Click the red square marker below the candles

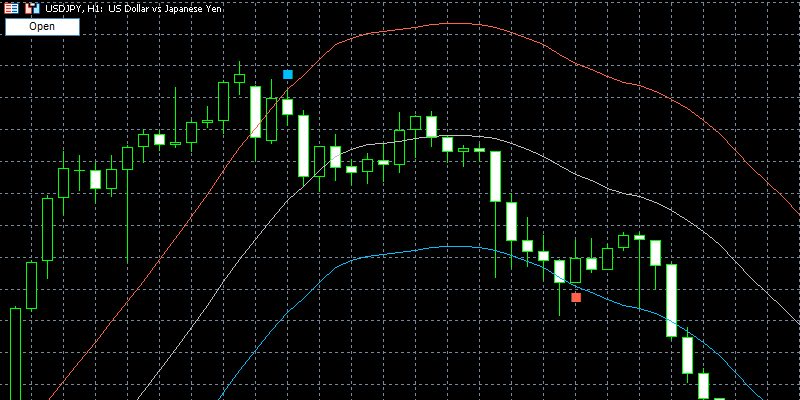[x=576, y=297]
